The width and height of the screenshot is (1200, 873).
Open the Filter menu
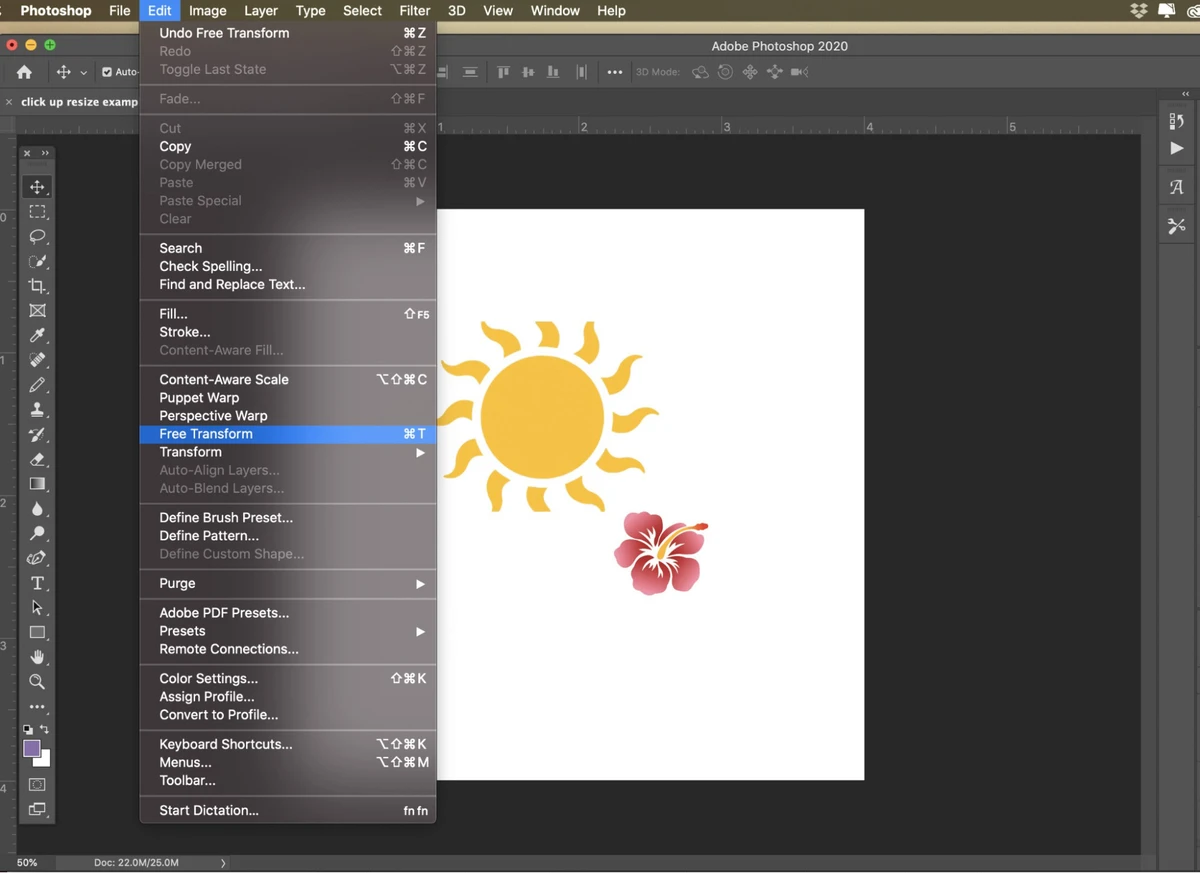point(414,11)
